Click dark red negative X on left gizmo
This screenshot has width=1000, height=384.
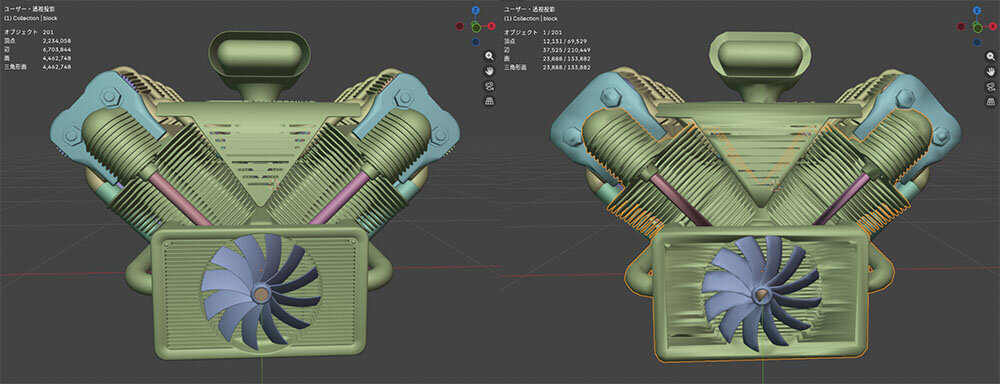point(460,26)
